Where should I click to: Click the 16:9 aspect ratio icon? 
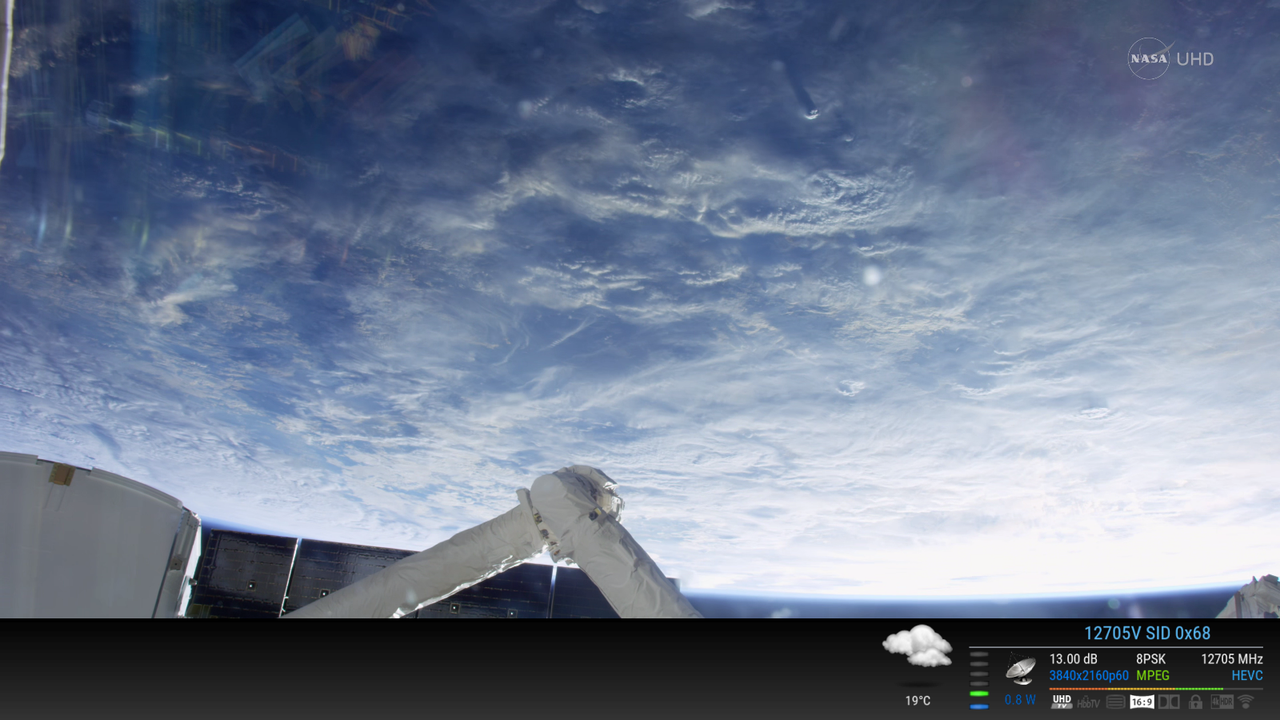[1142, 702]
